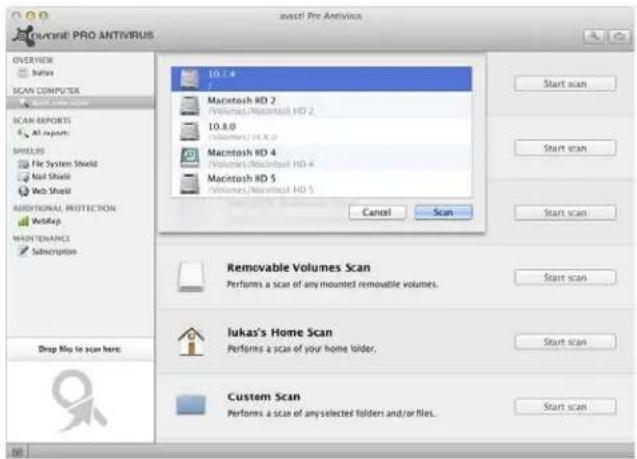Start the lukas's Home Scan
The width and height of the screenshot is (637, 459).
point(565,342)
